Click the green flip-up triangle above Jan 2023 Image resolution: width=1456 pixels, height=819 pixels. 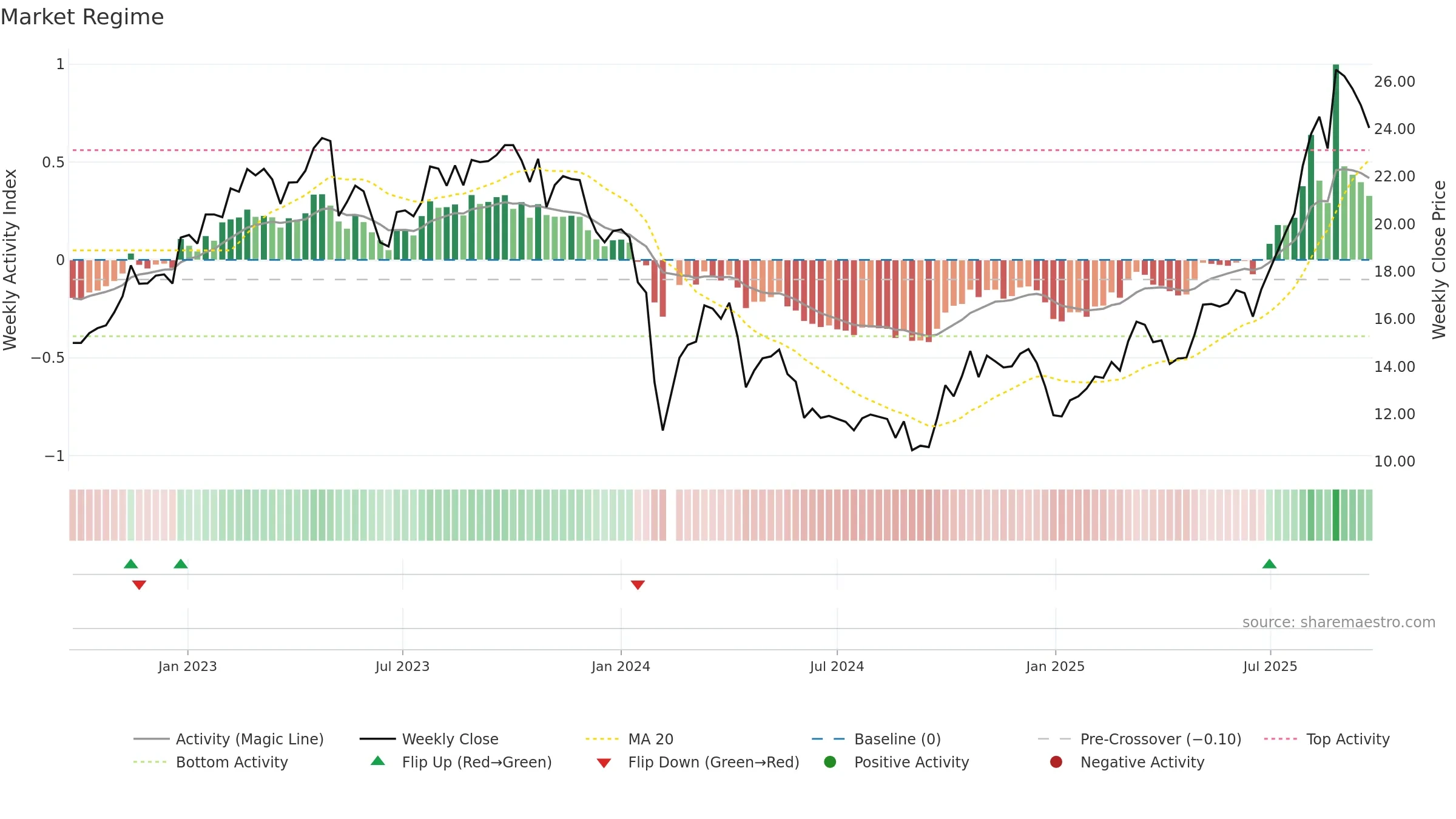pyautogui.click(x=181, y=564)
